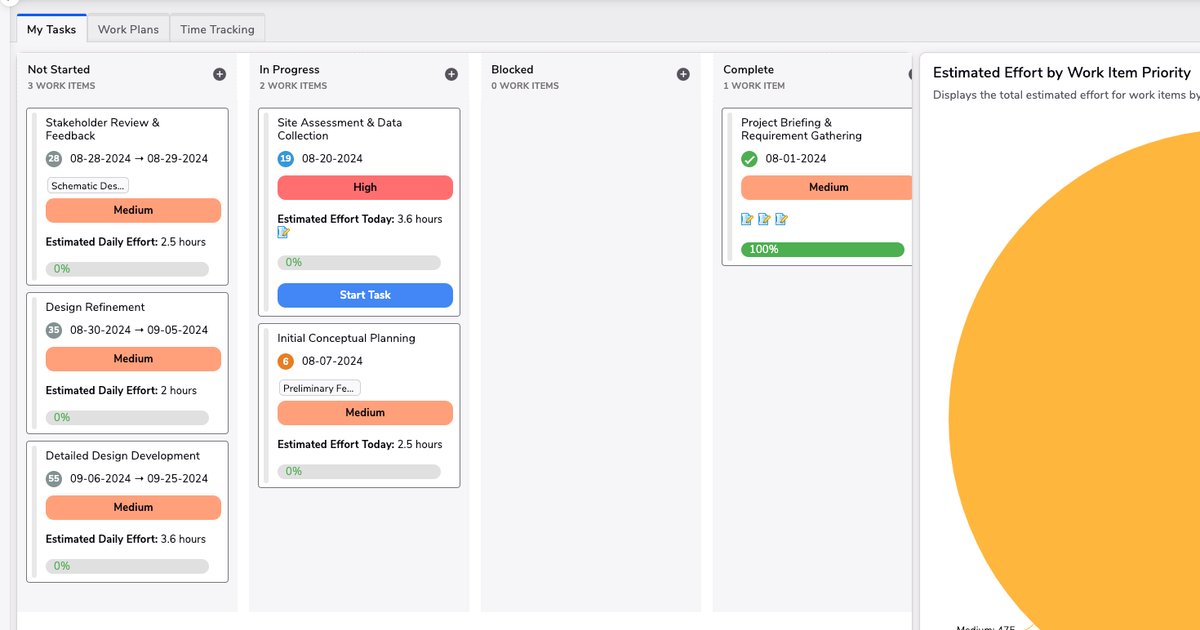Click the 55 day badge on Detailed Design Development
Screen dimensions: 1200x630
(54, 479)
